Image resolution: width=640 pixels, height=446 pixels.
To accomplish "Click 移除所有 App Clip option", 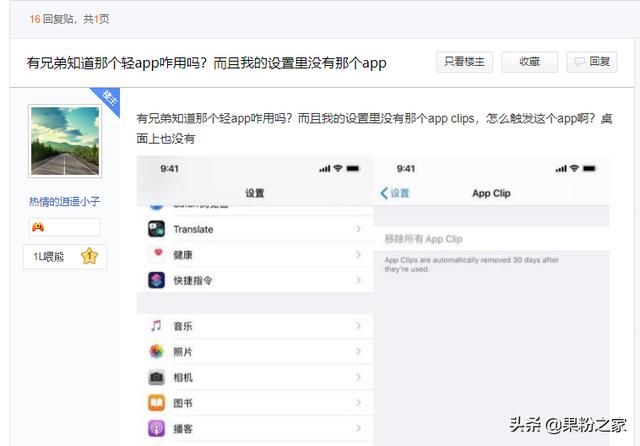I will click(423, 239).
